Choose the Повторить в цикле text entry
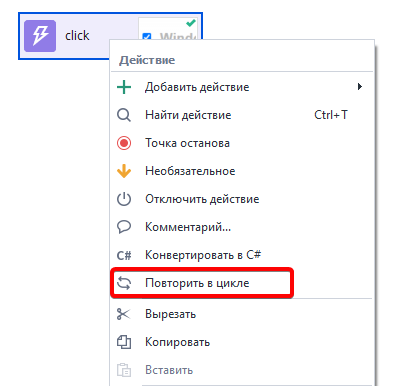Viewport: 404px width, 386px height. click(197, 283)
